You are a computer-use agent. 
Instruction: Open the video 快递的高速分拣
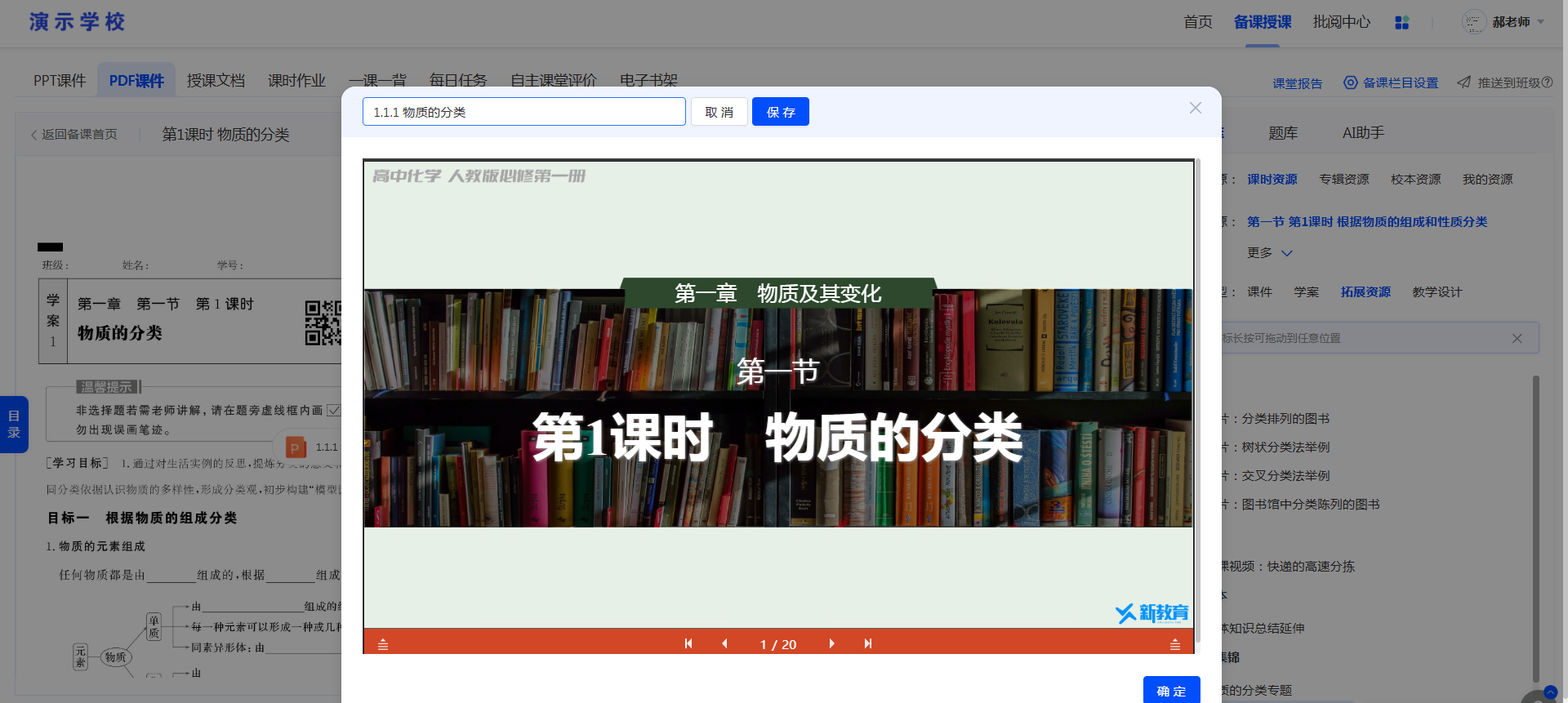(x=1311, y=566)
